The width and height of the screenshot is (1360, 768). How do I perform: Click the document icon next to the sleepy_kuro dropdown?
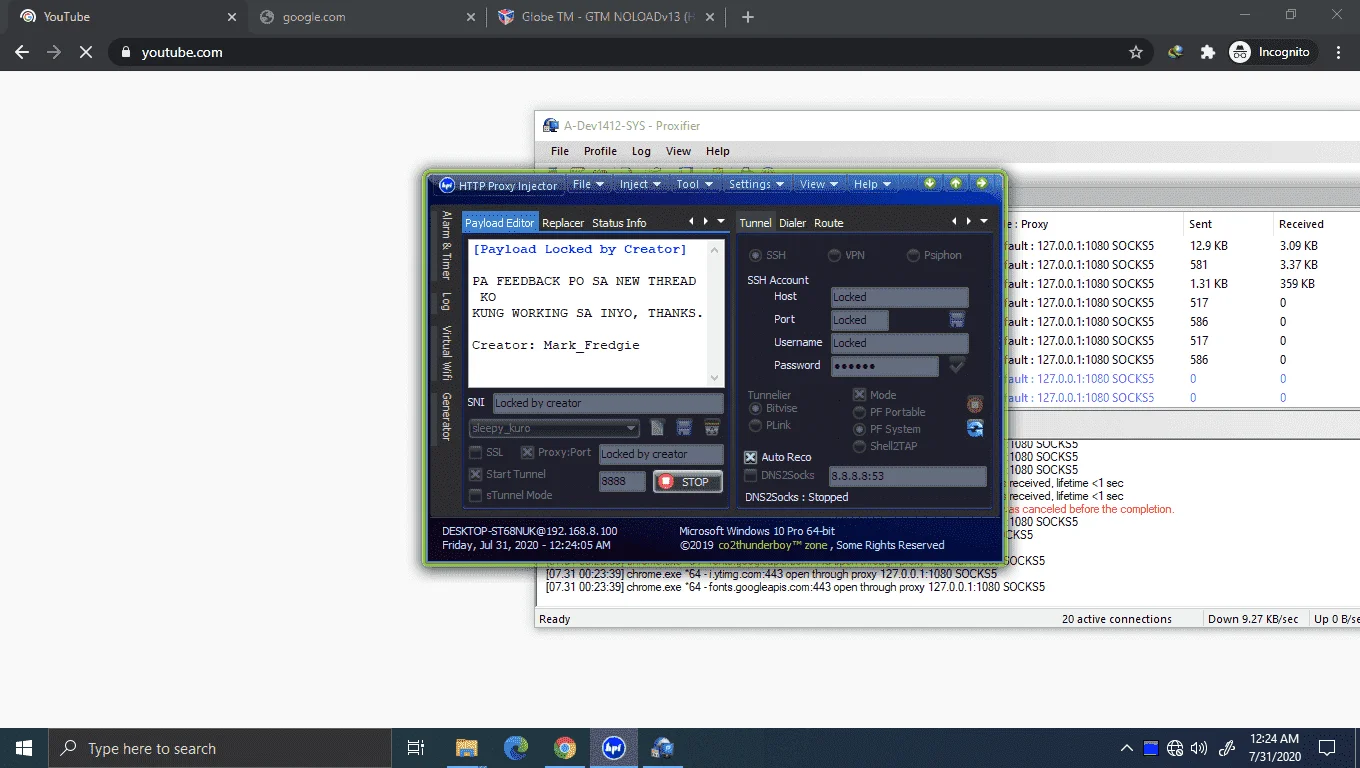(x=657, y=428)
